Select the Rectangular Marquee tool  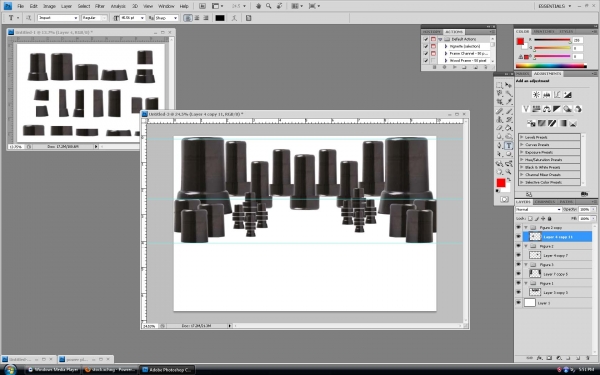pyautogui.click(x=499, y=85)
